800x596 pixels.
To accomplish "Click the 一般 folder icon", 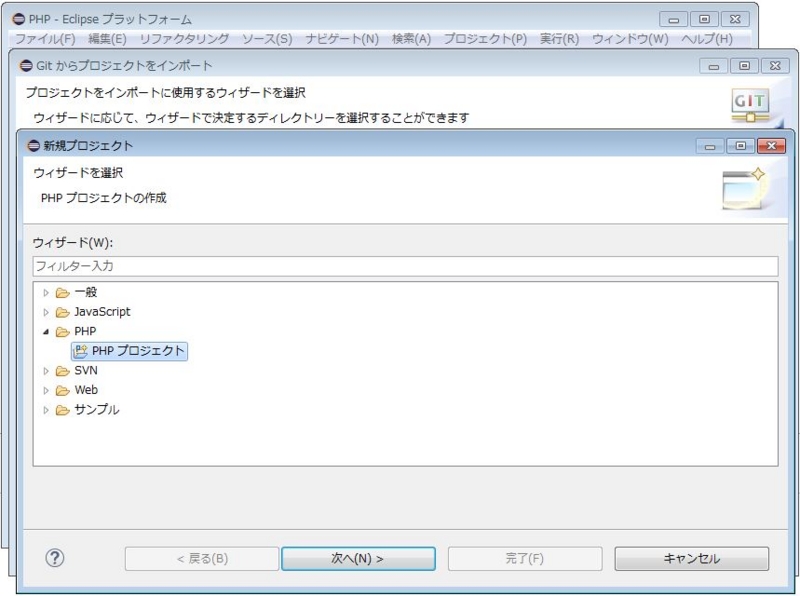I will coord(62,293).
